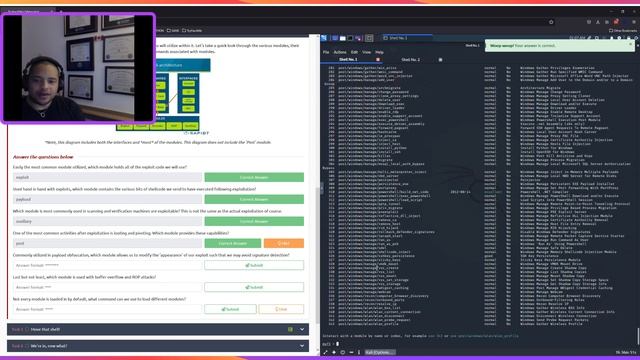640x360 pixels.
Task: Open the Kali applications menu icon
Action: (x=324, y=38)
